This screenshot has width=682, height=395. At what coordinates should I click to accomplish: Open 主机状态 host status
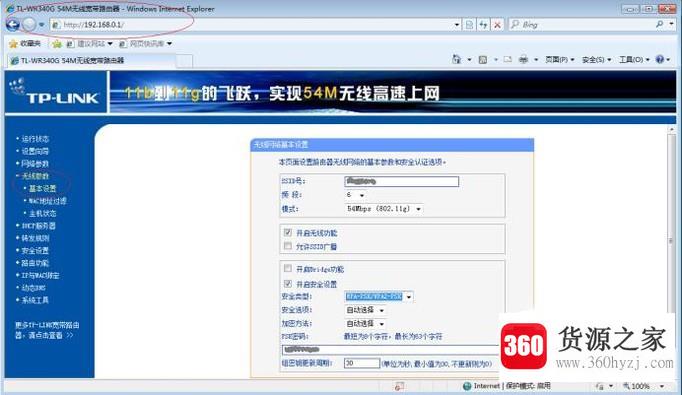coord(42,213)
